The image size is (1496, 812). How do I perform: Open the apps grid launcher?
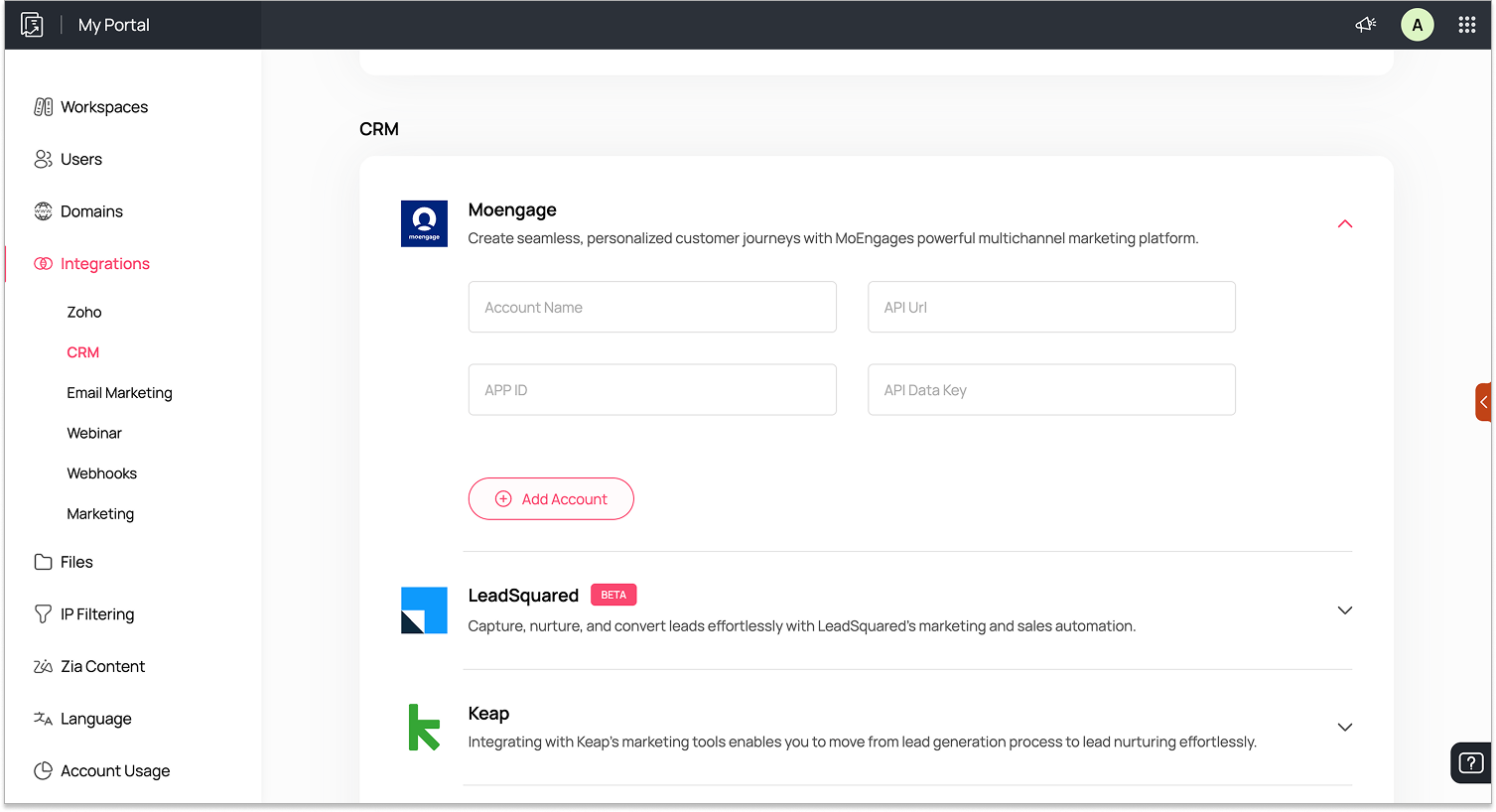1467,25
